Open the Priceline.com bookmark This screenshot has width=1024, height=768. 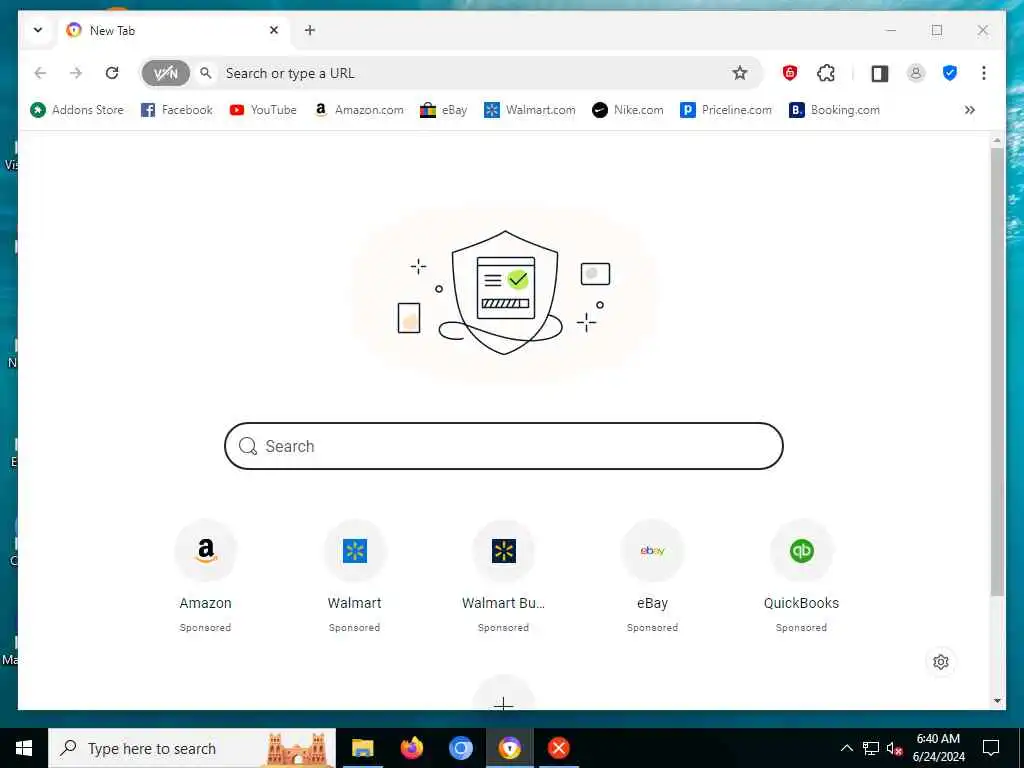726,110
